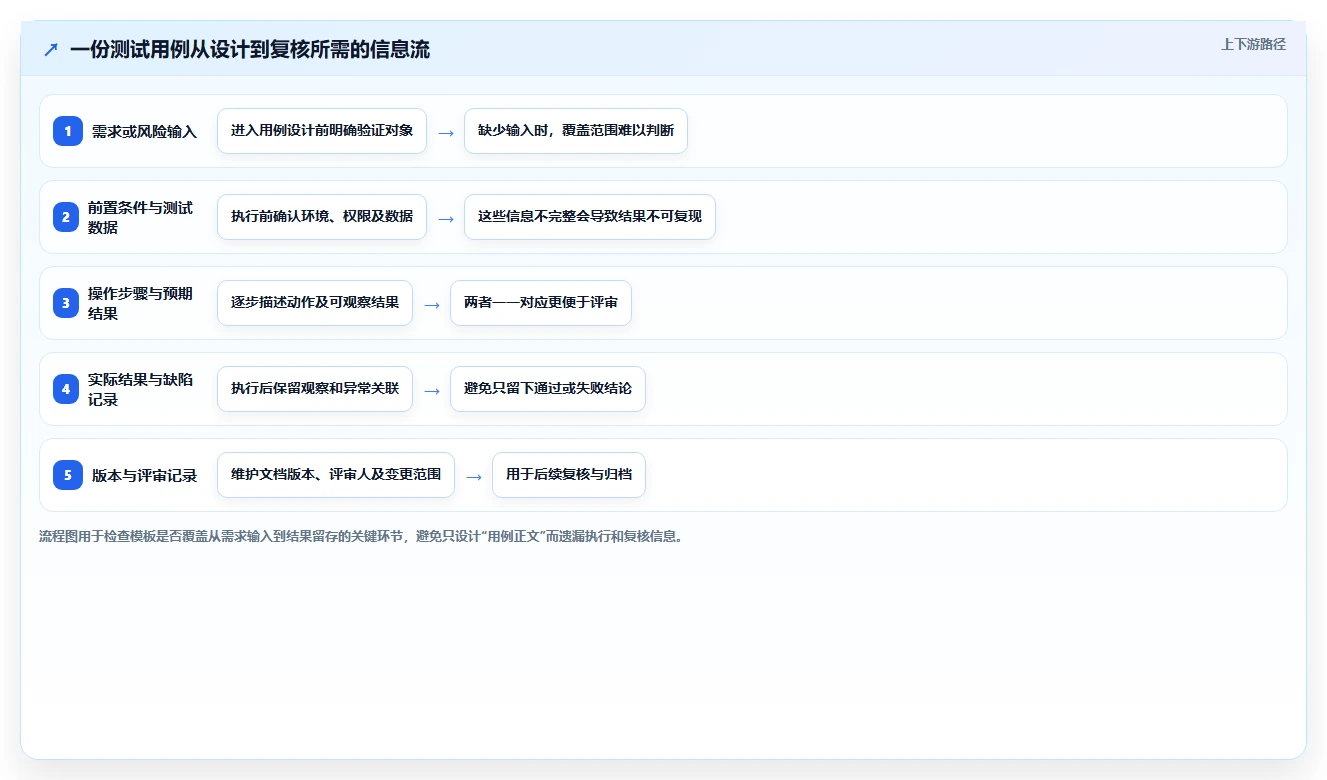Click the 执行后保留观察和异常关联 box
This screenshot has width=1327, height=780.
click(315, 389)
